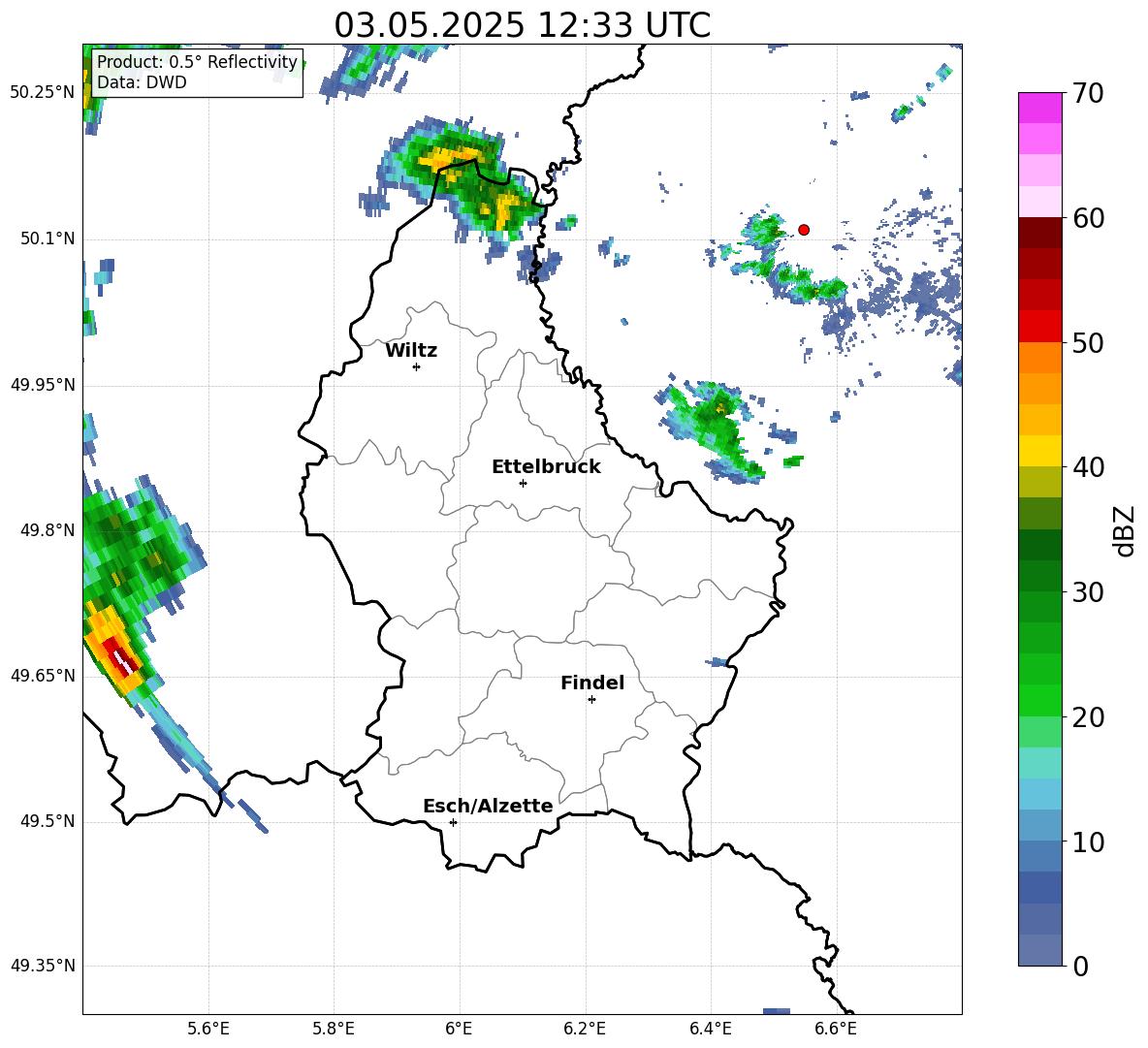The width and height of the screenshot is (1148, 1048).
Task: Click the bright green colorbar segment at 20
Action: point(1040,700)
